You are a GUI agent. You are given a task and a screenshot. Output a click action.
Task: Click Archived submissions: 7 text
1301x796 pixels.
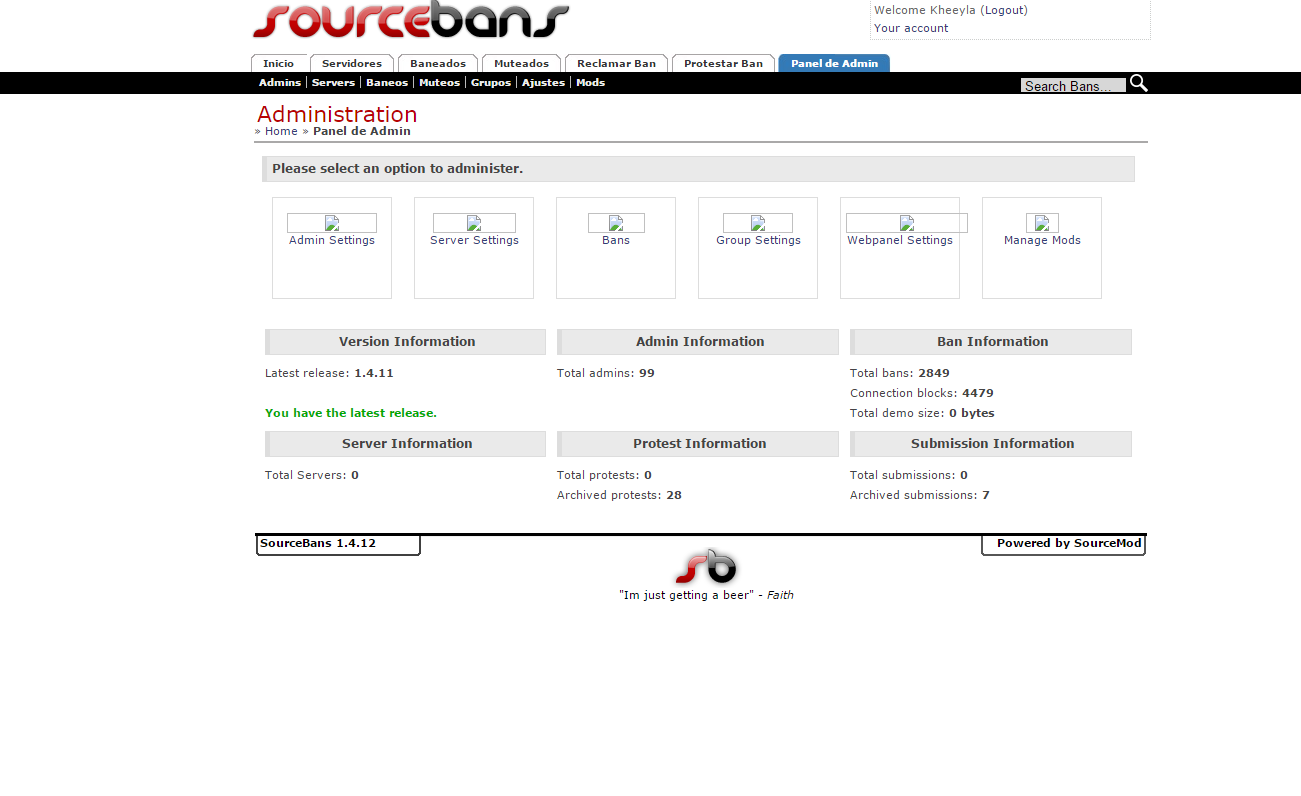click(920, 495)
